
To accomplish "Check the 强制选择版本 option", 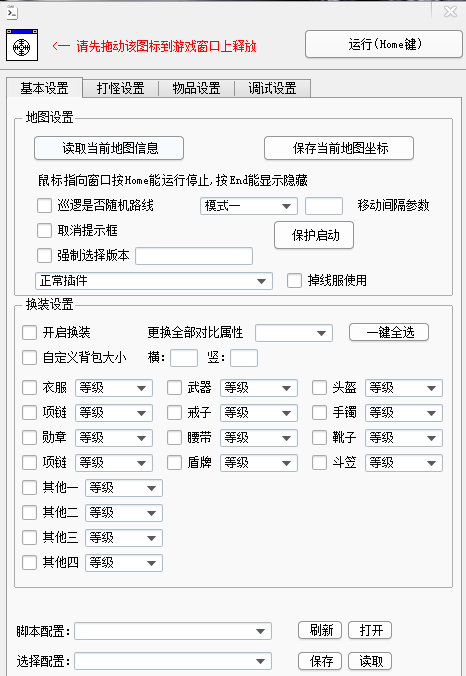I will [44, 256].
